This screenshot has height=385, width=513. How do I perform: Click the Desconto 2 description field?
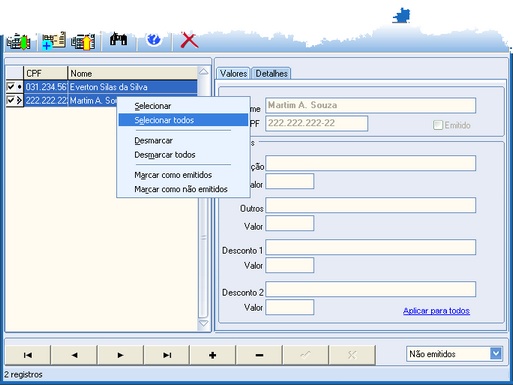point(370,289)
